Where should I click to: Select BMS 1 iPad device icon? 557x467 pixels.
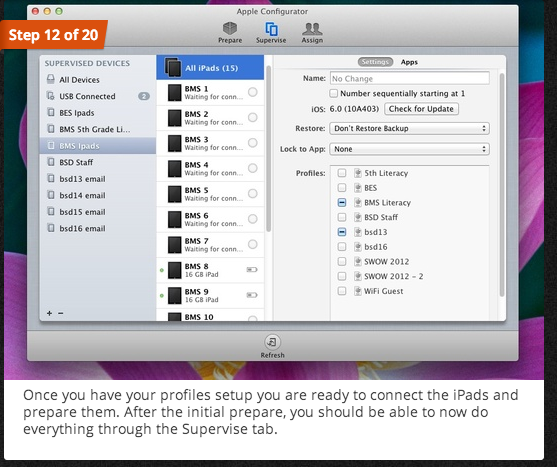click(x=174, y=93)
